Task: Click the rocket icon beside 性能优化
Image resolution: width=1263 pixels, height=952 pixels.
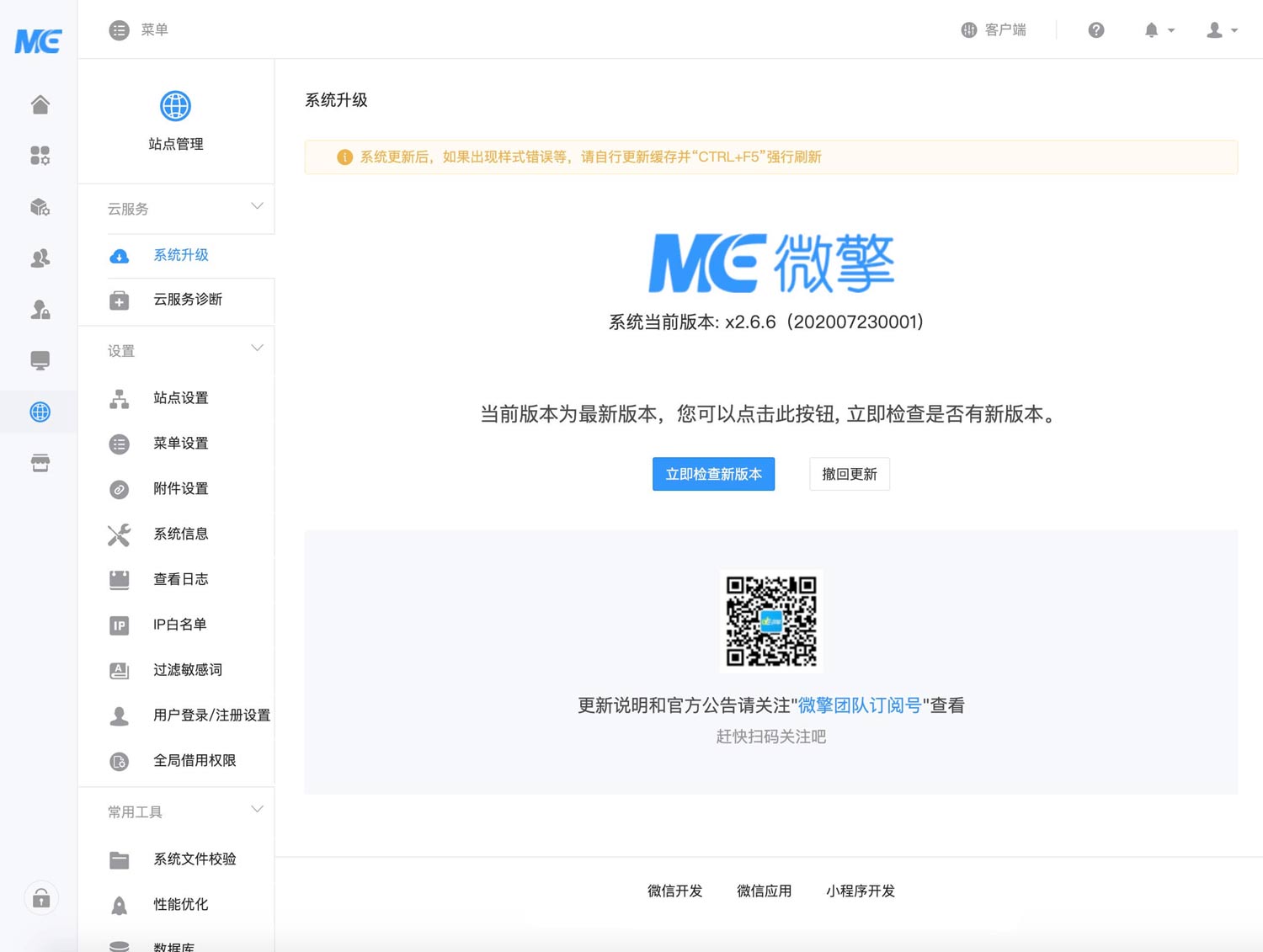Action: click(x=120, y=906)
